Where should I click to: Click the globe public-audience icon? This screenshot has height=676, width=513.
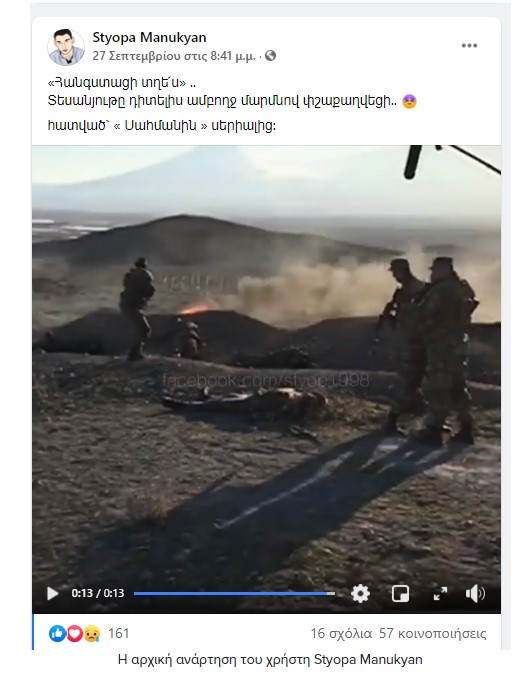pos(270,56)
